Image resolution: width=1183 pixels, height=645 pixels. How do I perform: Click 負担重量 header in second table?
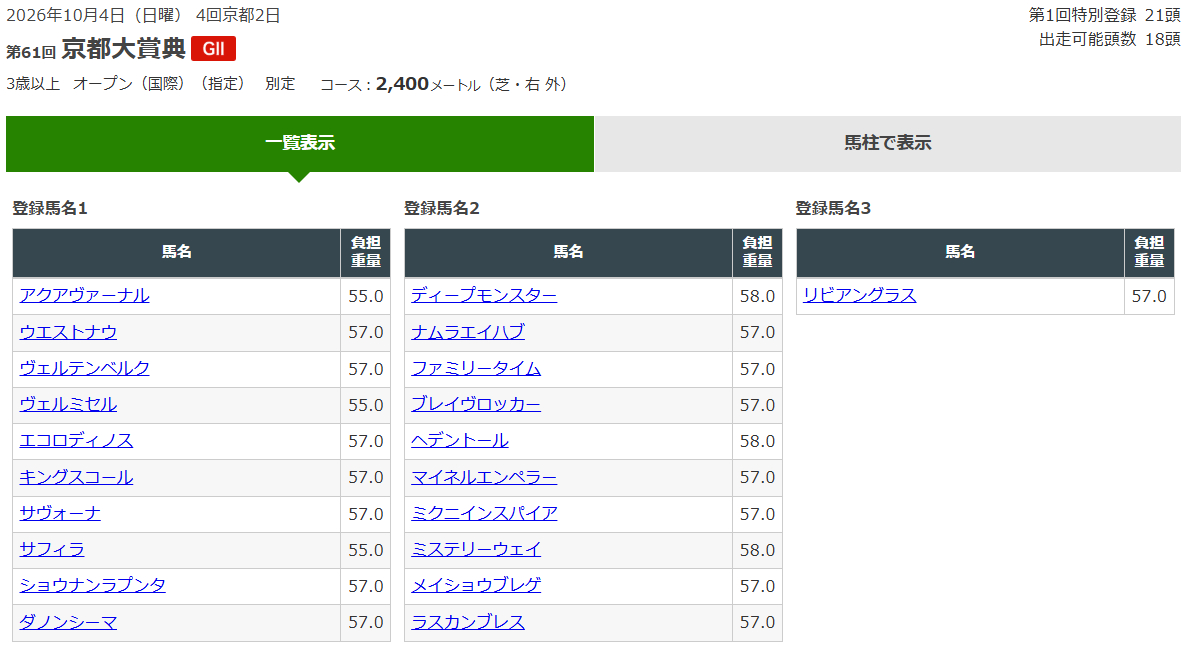(757, 252)
